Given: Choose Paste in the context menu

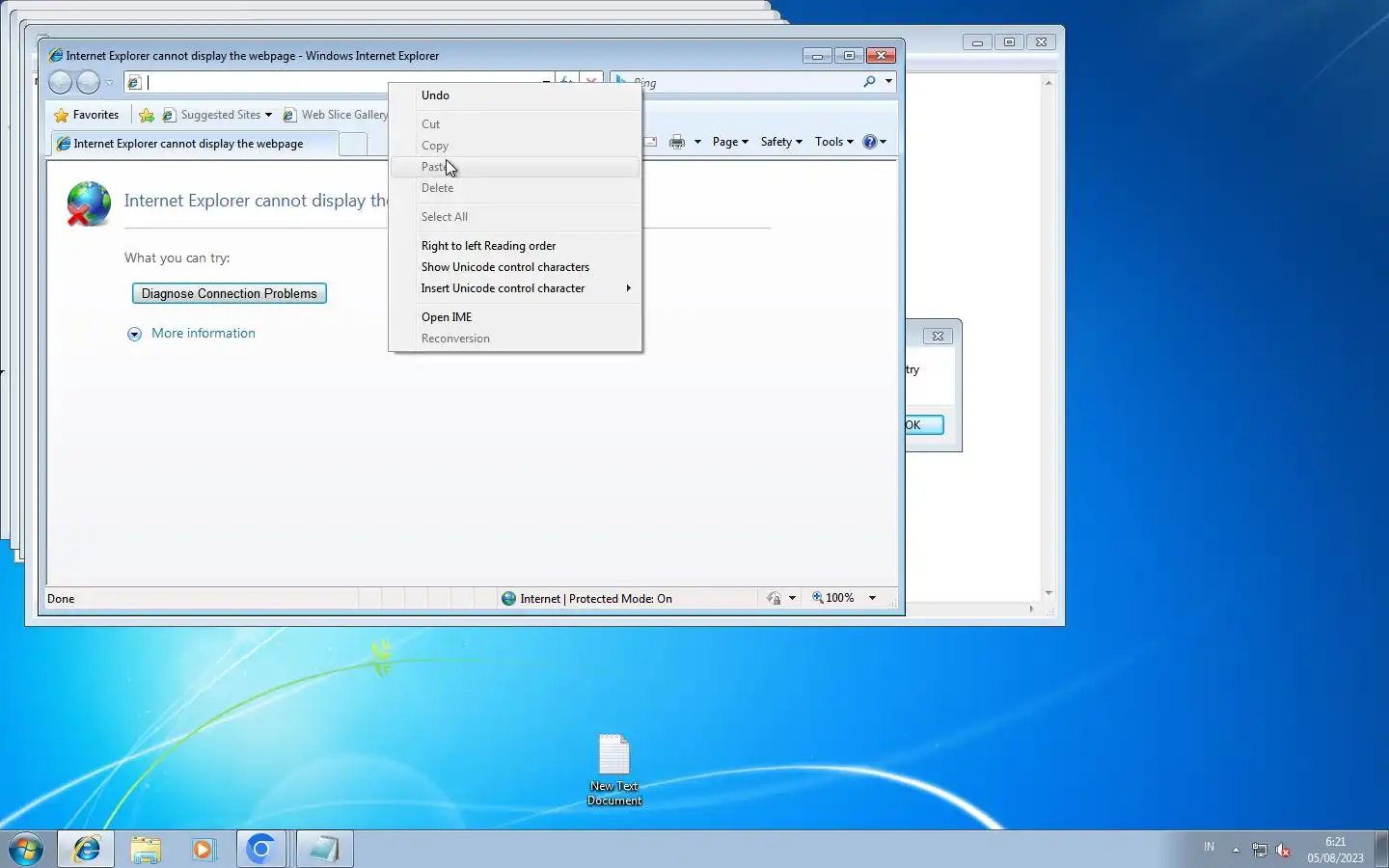Looking at the screenshot, I should 515,167.
